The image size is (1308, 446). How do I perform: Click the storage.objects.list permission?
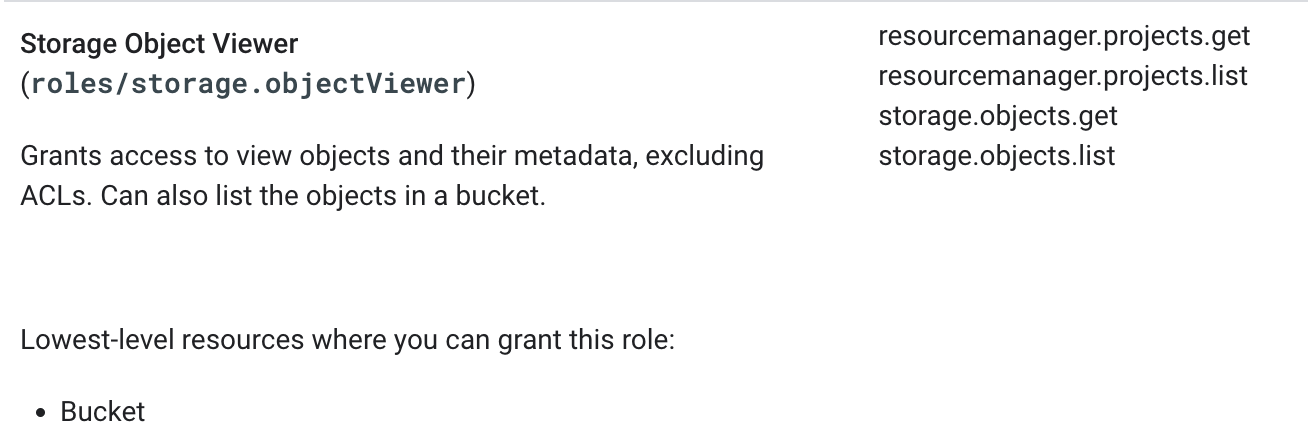tap(996, 156)
